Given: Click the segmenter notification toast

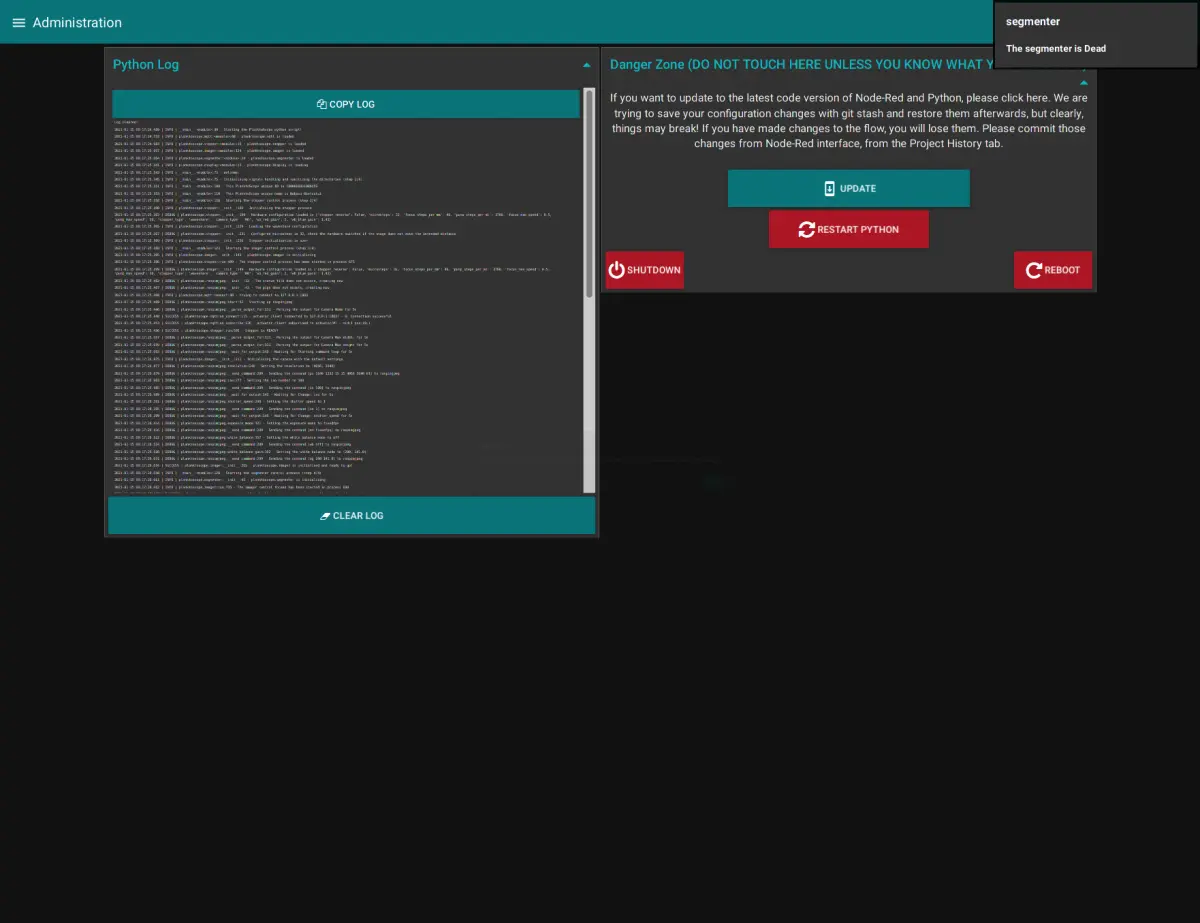Looking at the screenshot, I should tap(1095, 34).
